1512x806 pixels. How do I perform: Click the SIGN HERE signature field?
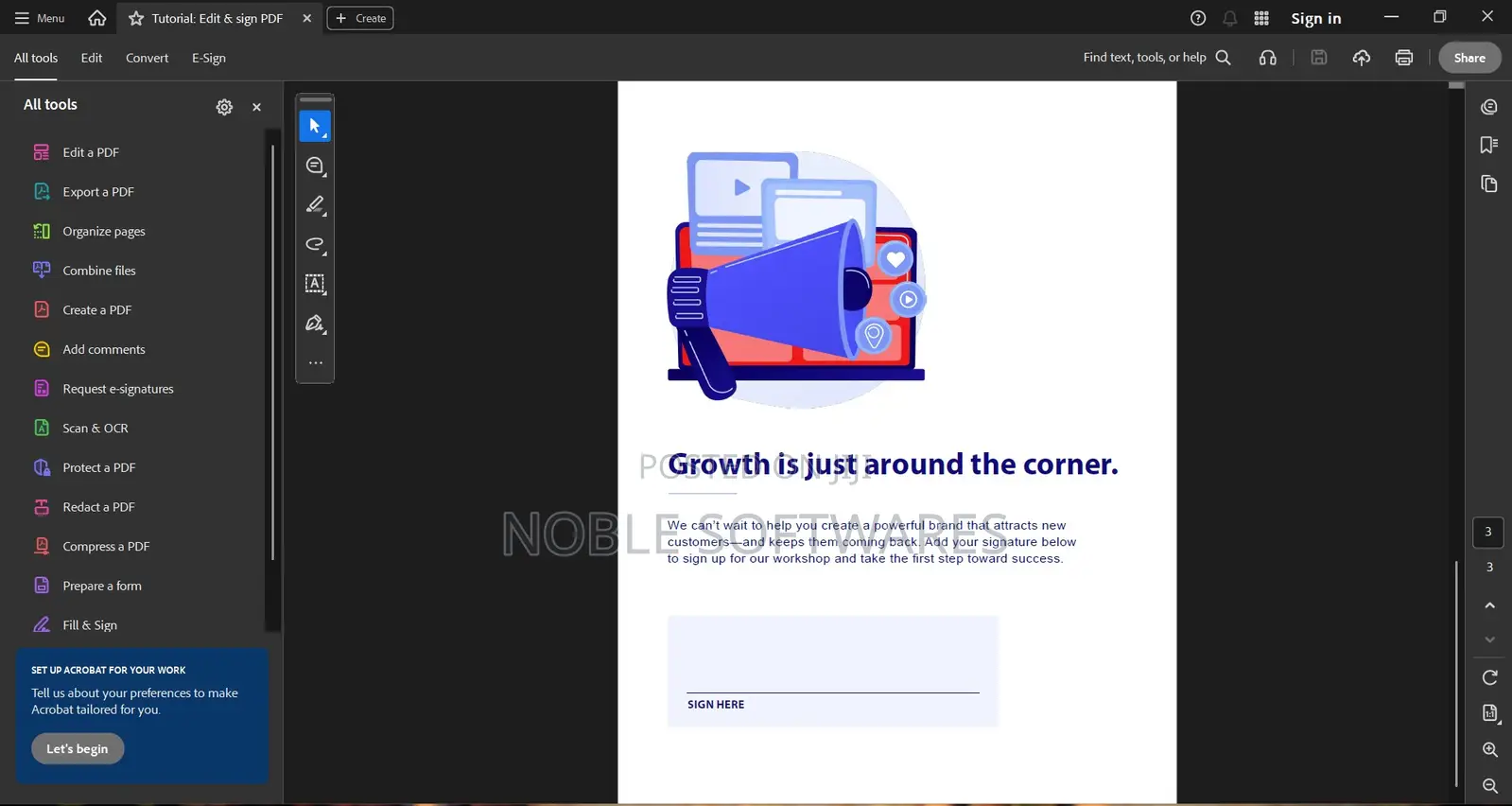click(832, 672)
